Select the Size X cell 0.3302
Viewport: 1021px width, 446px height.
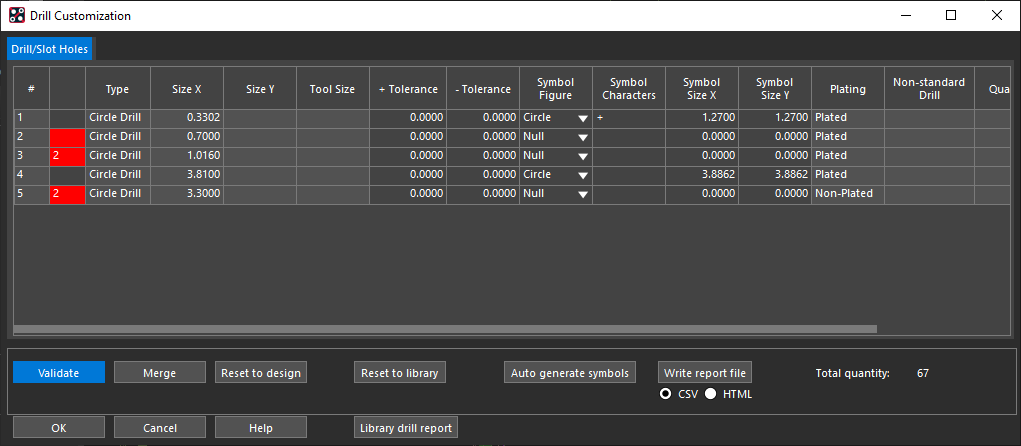(x=187, y=118)
